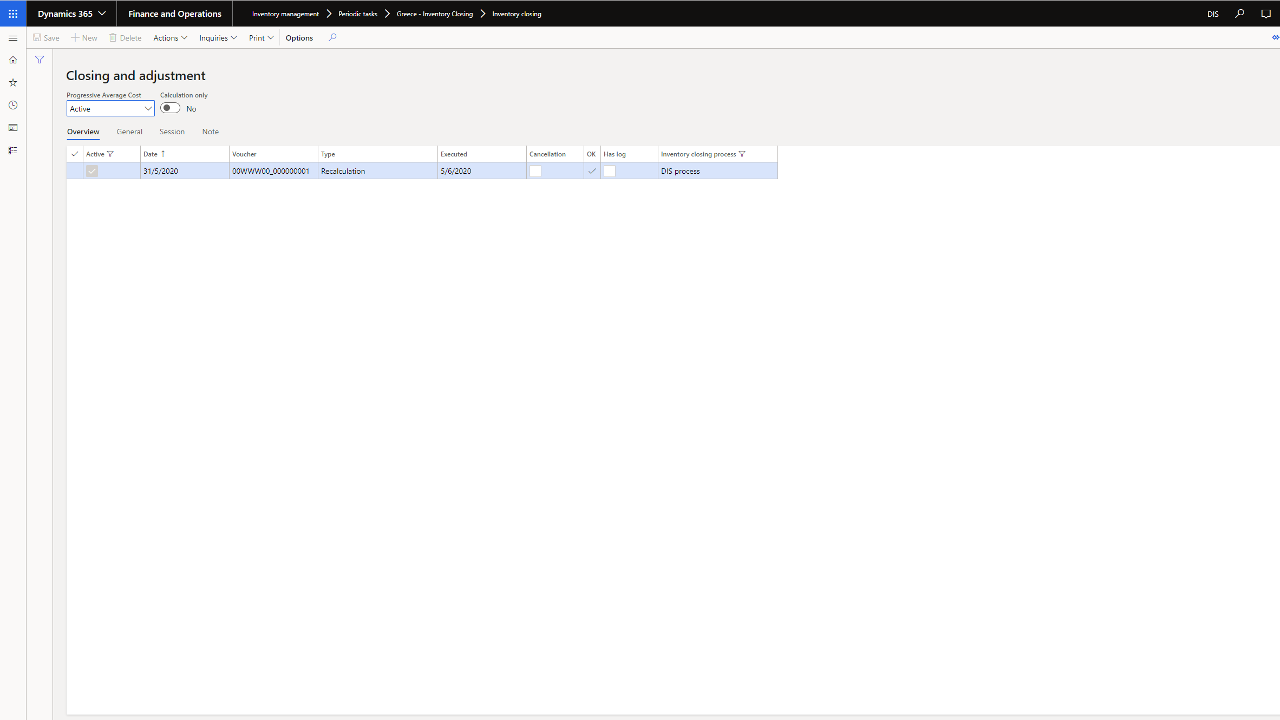The width and height of the screenshot is (1280, 720).
Task: Click the Type column header
Action: pos(377,154)
